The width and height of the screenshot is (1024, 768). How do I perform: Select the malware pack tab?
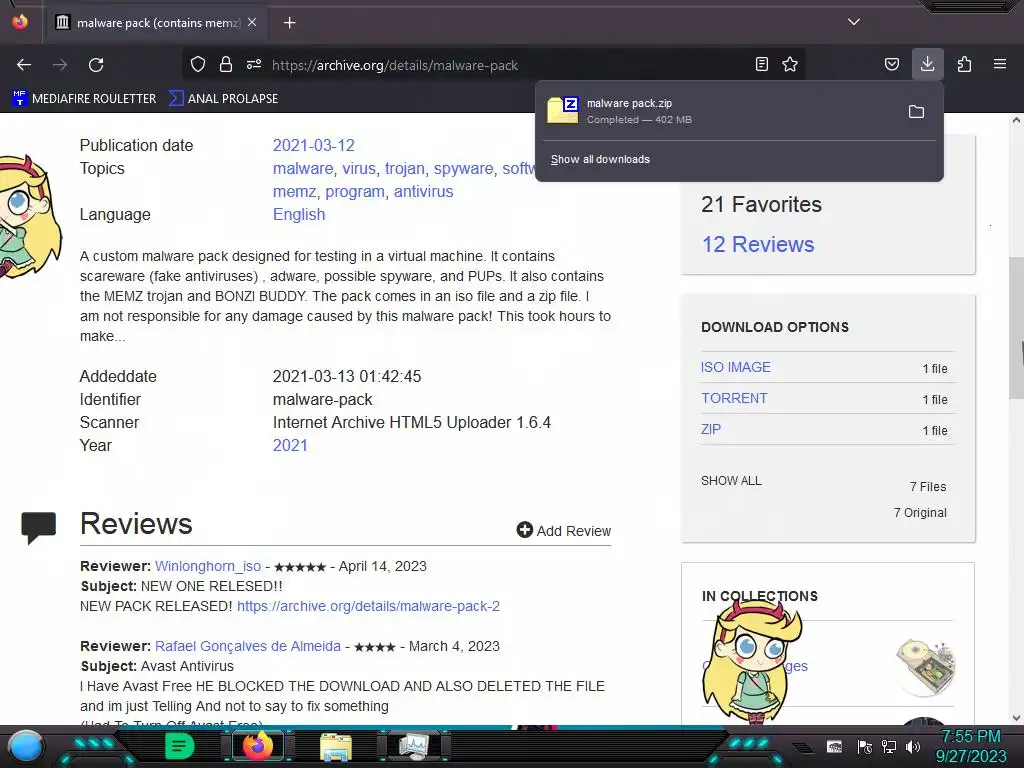point(153,23)
